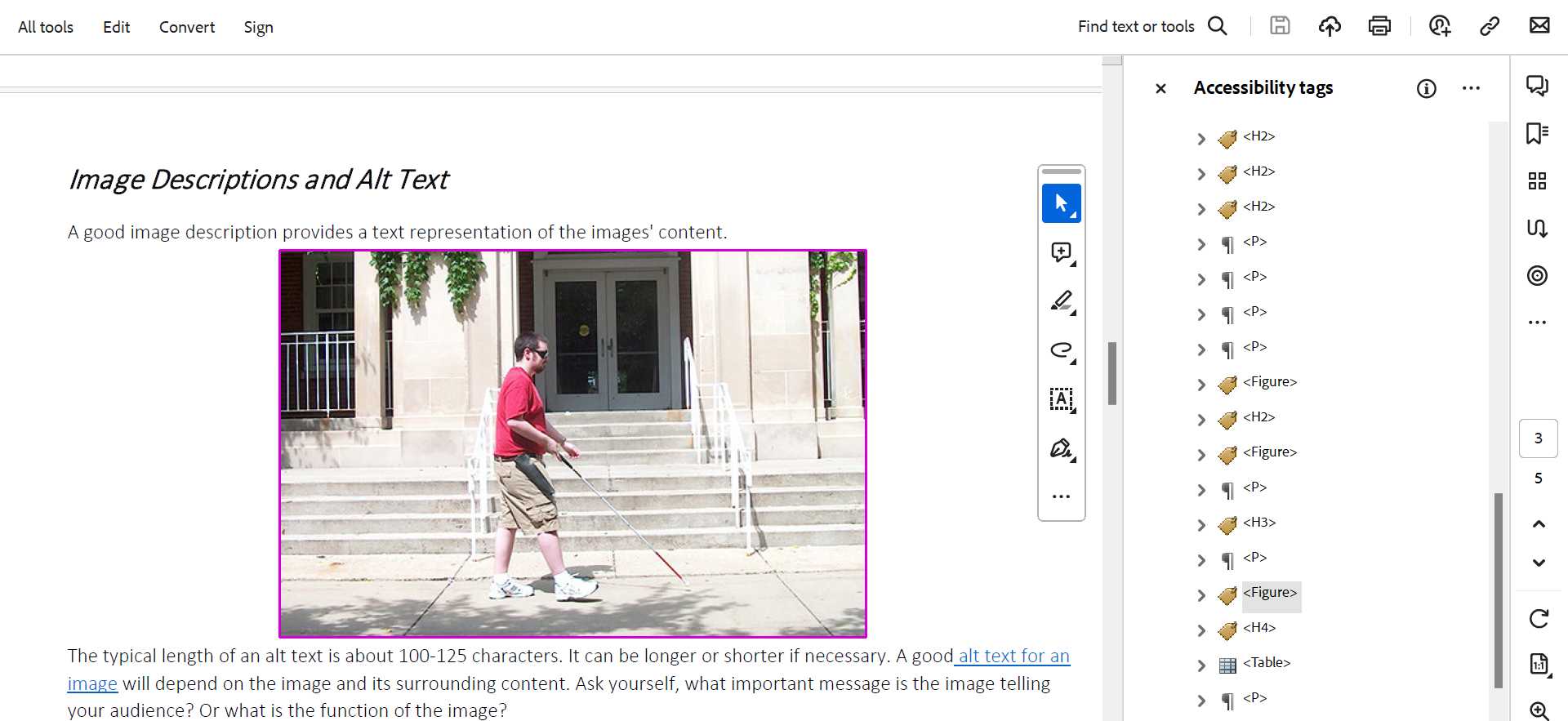
Task: Open the comments panel in right sidebar
Action: [1538, 85]
